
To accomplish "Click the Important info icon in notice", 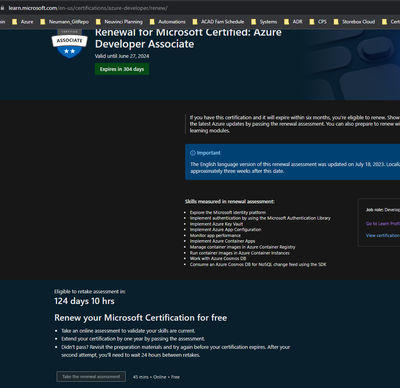I will click(193, 153).
